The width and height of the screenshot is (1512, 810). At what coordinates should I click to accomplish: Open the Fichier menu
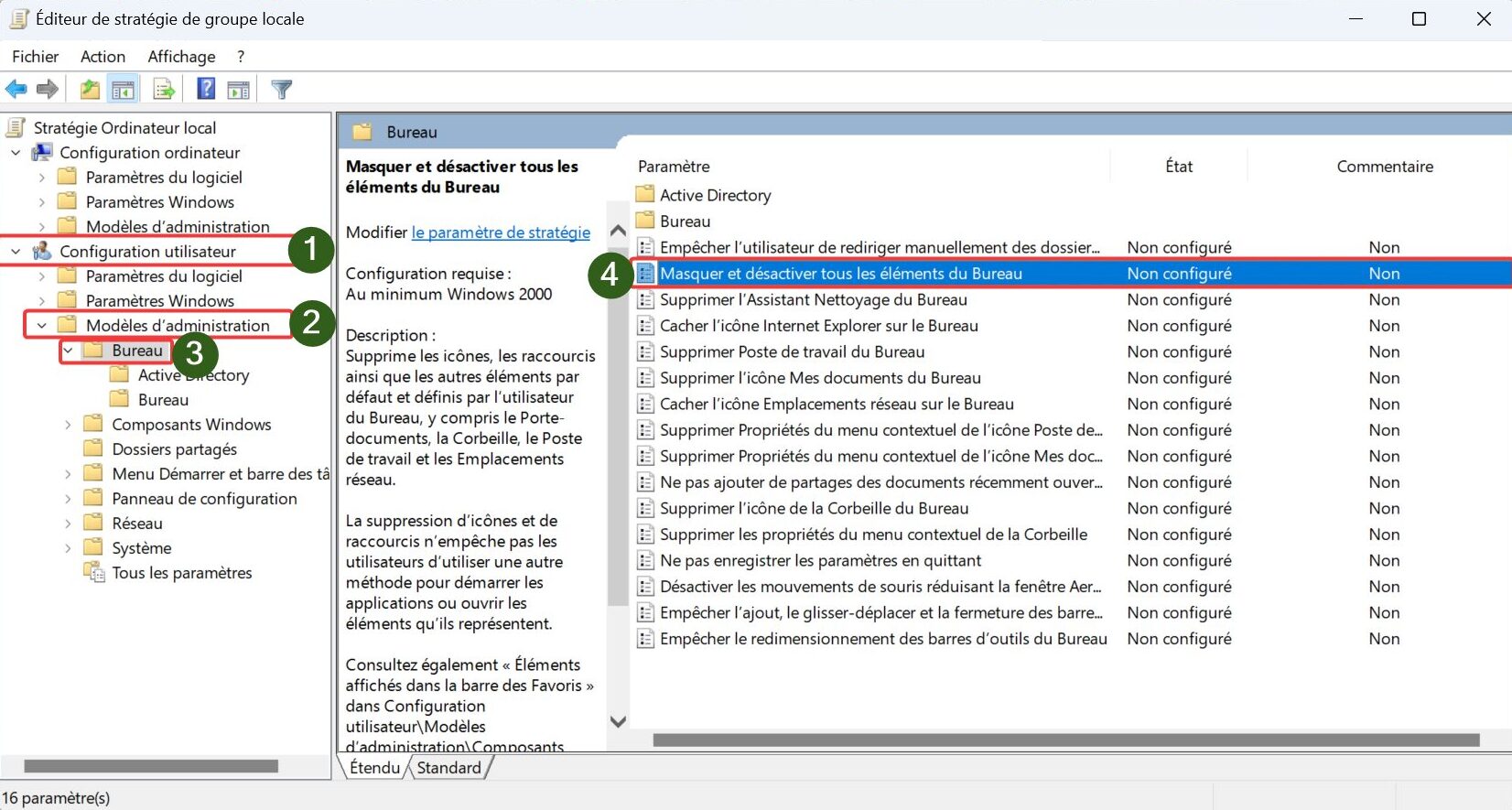(35, 57)
